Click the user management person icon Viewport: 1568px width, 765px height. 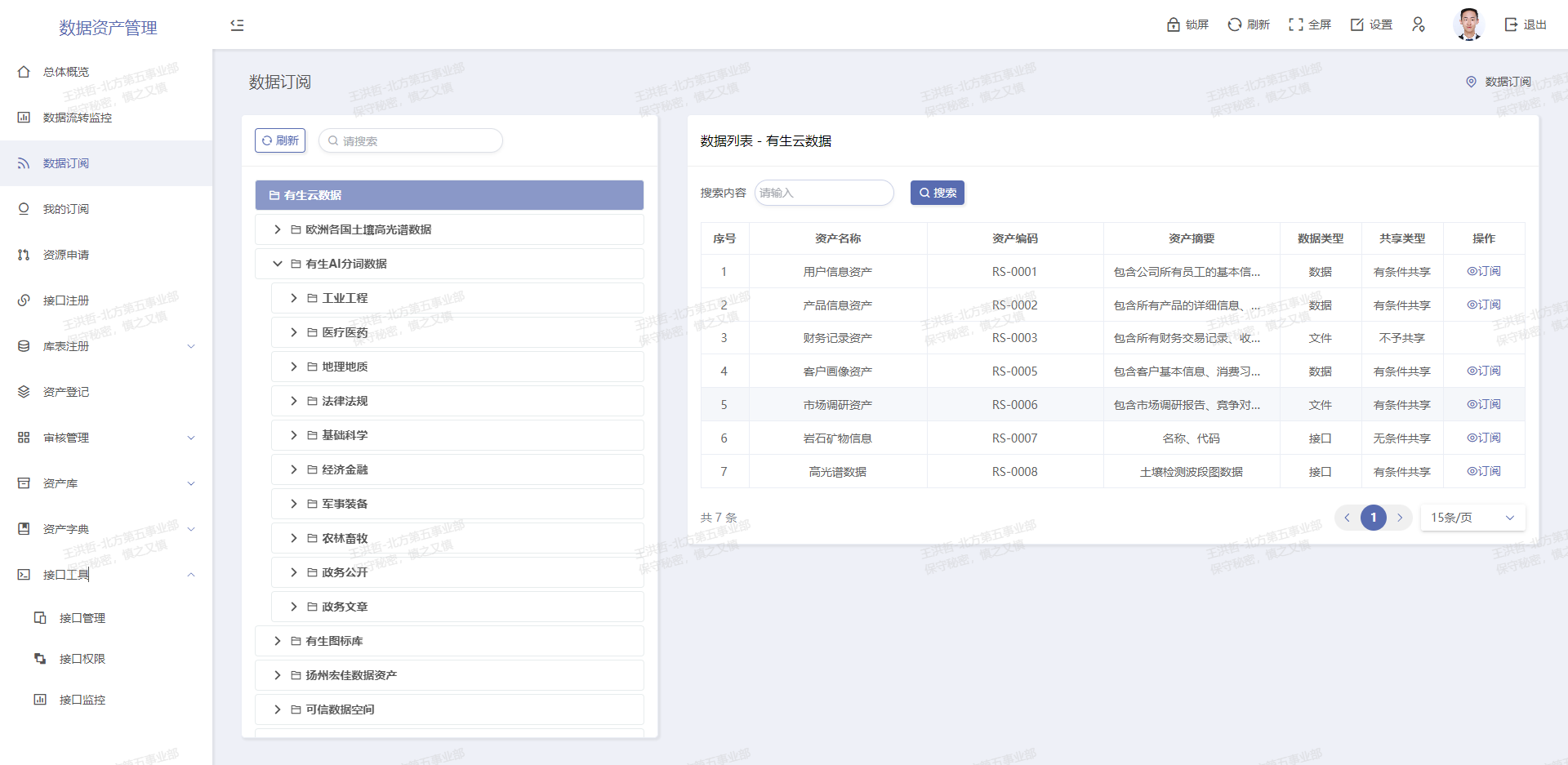click(x=1419, y=24)
